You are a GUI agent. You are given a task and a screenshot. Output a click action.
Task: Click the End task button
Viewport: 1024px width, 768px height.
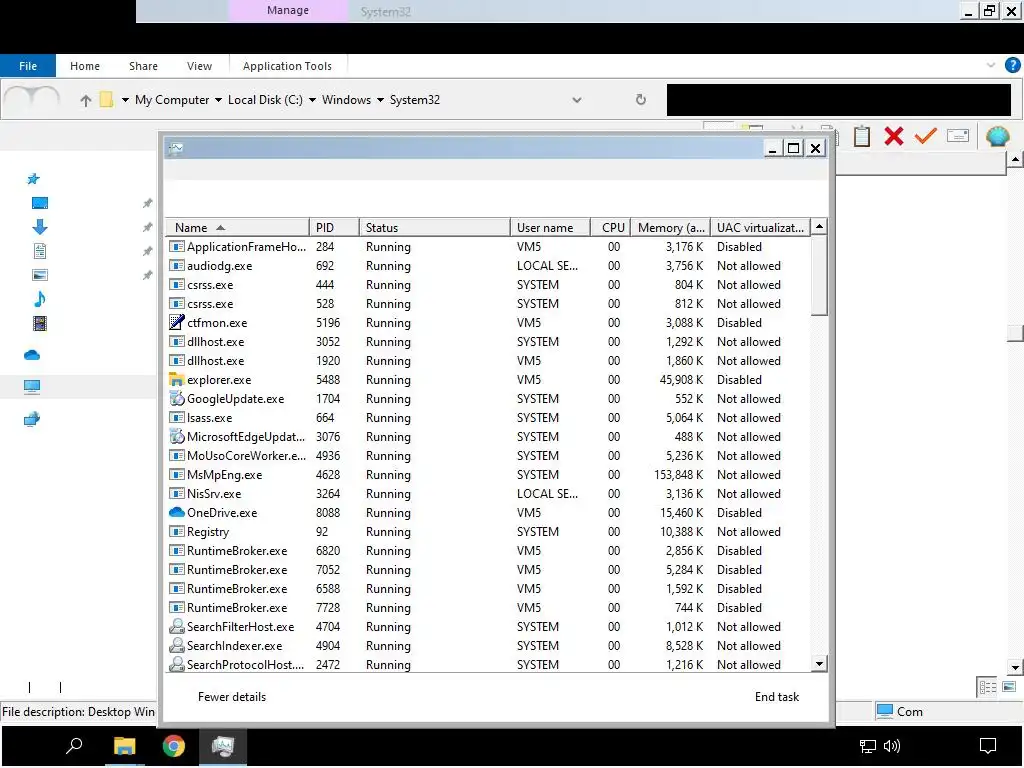(x=776, y=697)
